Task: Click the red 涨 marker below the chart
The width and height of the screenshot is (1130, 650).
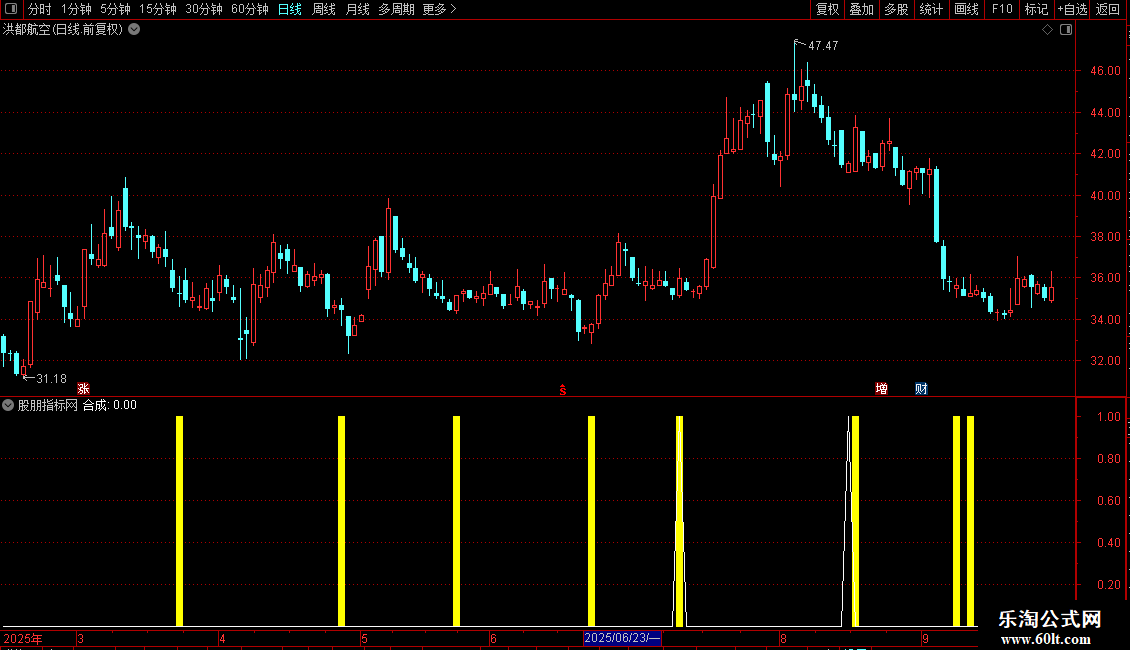Action: click(x=84, y=389)
